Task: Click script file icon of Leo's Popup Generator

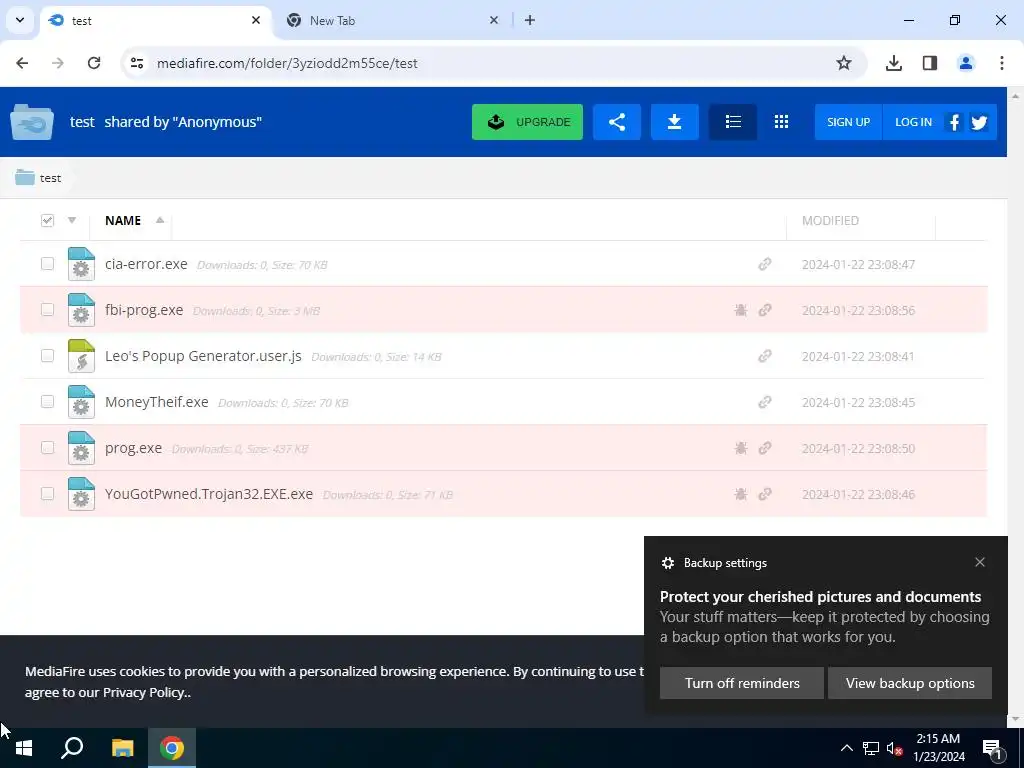Action: (x=81, y=356)
